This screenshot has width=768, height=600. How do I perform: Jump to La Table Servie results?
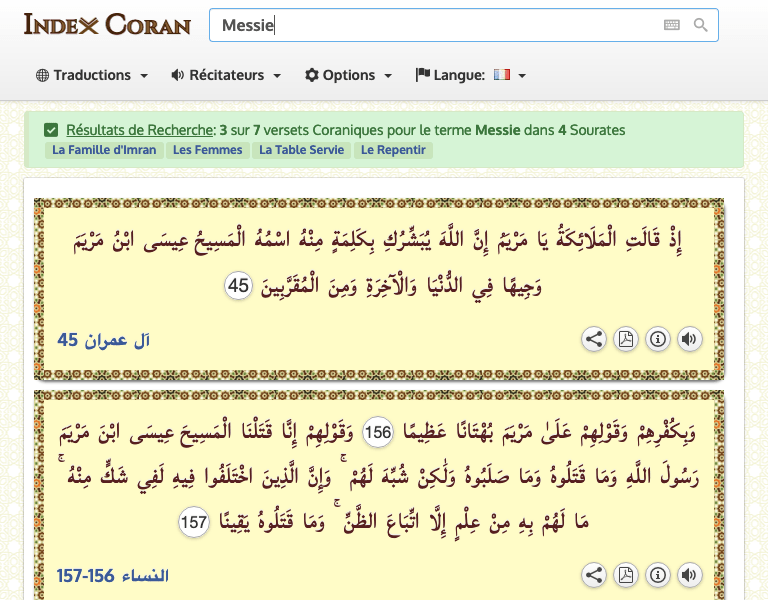[301, 150]
